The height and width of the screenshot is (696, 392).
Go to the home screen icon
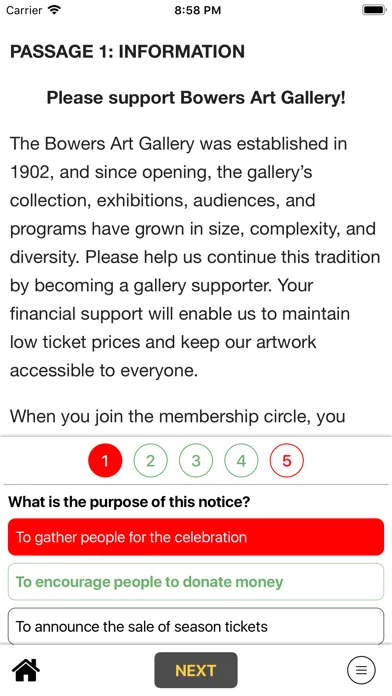pyautogui.click(x=26, y=670)
